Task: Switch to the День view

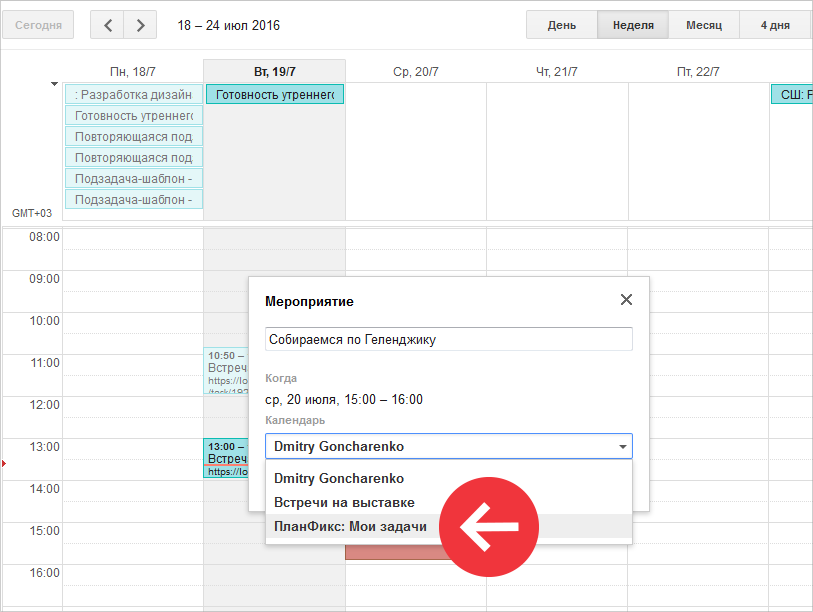Action: tap(562, 25)
